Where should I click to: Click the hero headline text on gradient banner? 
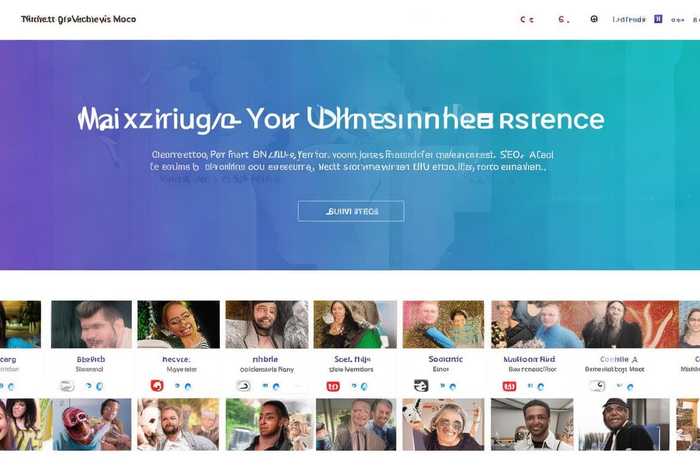341,120
